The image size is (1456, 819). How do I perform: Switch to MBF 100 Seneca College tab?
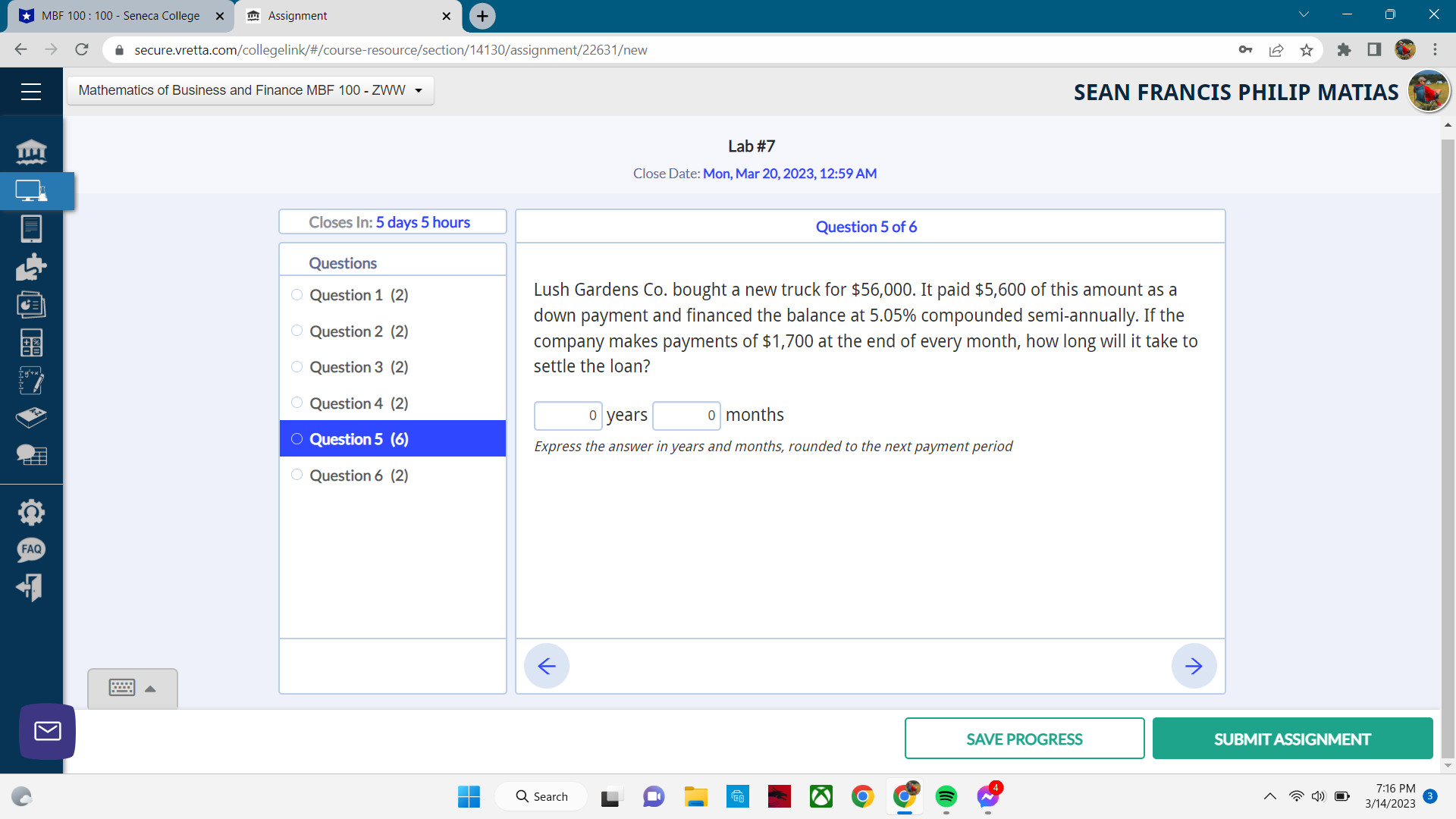[x=120, y=16]
